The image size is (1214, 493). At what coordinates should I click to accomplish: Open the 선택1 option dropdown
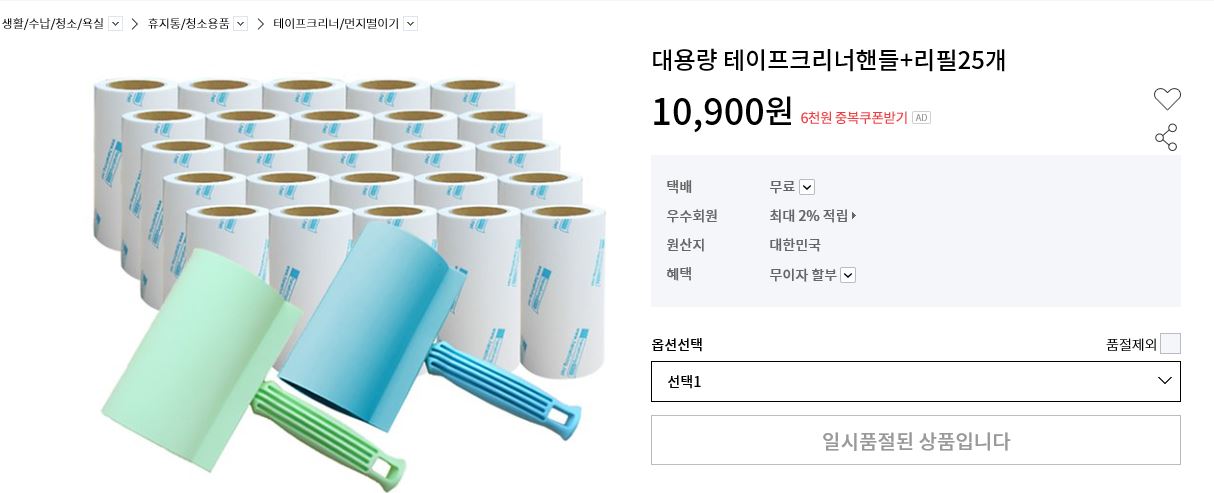point(915,381)
